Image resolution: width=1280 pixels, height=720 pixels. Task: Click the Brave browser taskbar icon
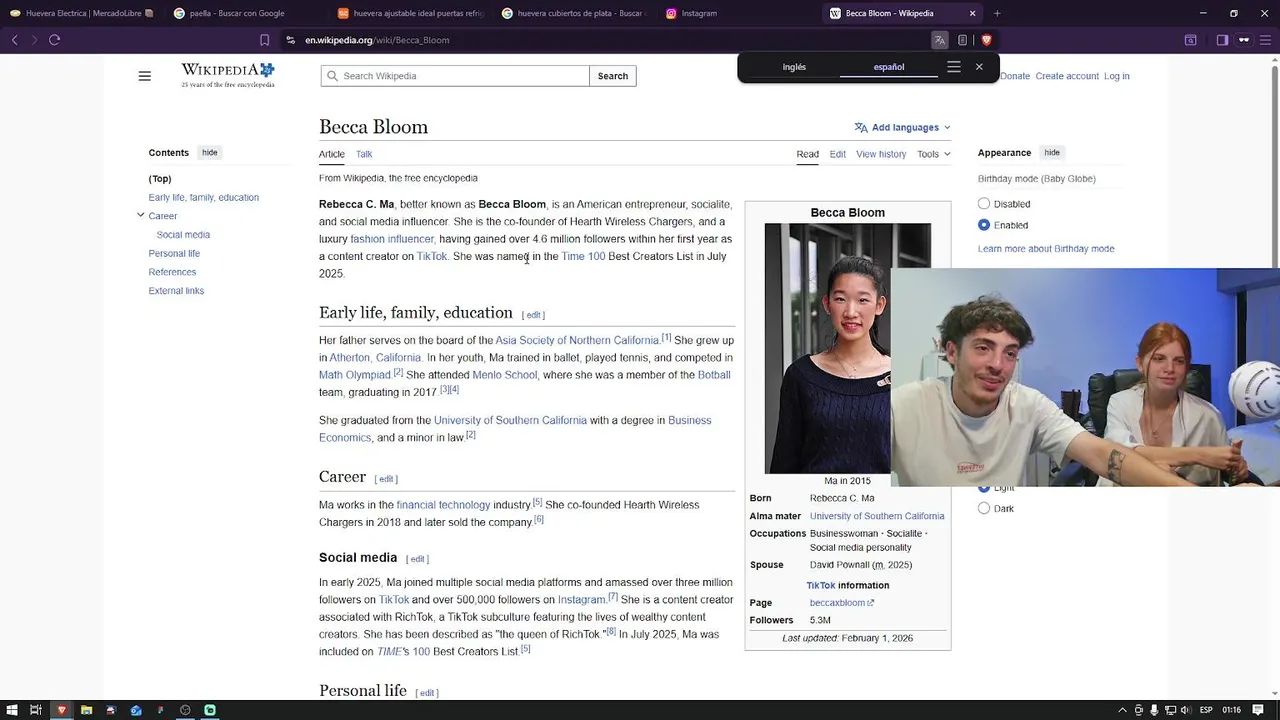click(61, 710)
